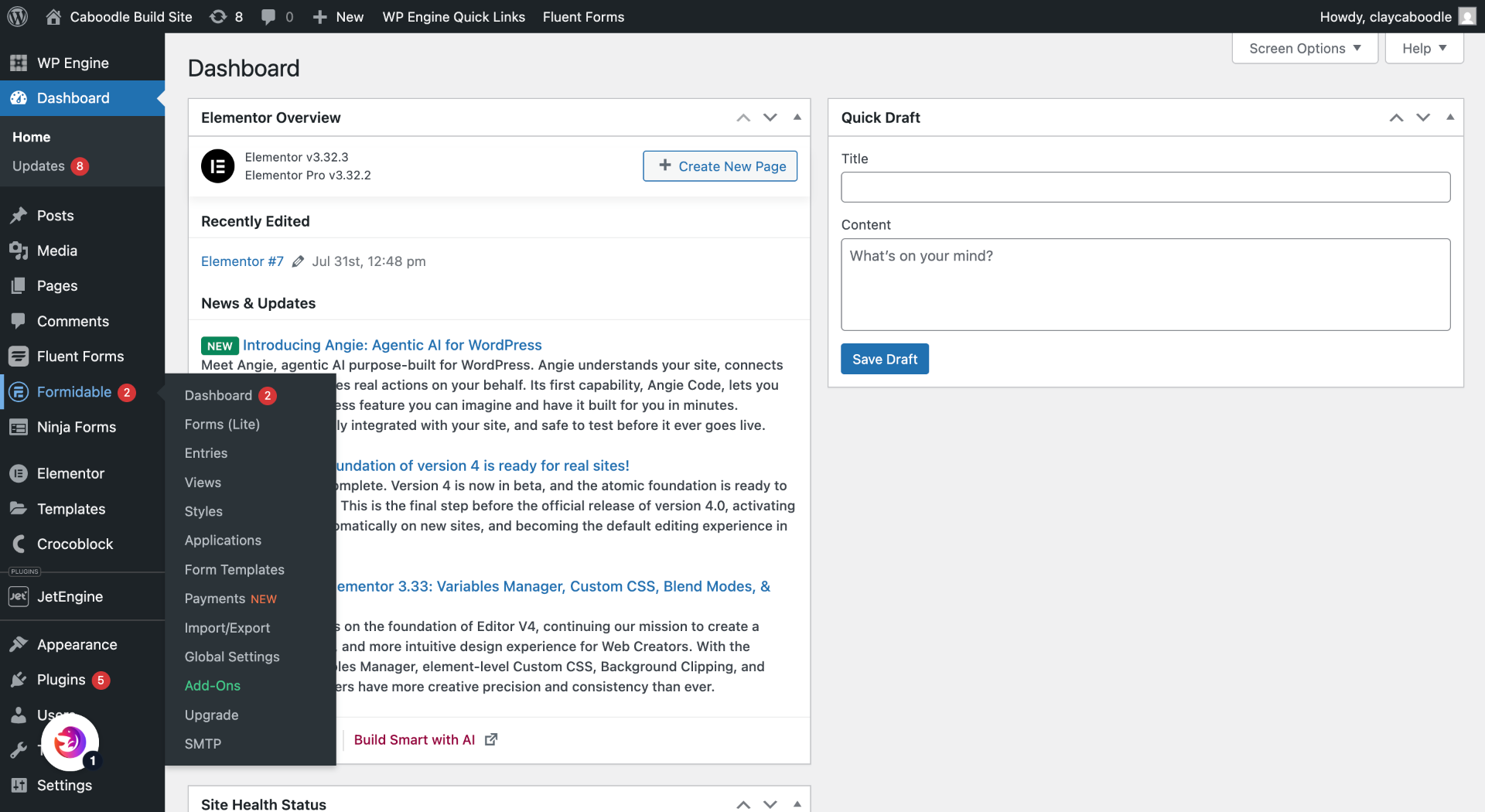Click the What's on your mind content box

point(1145,285)
